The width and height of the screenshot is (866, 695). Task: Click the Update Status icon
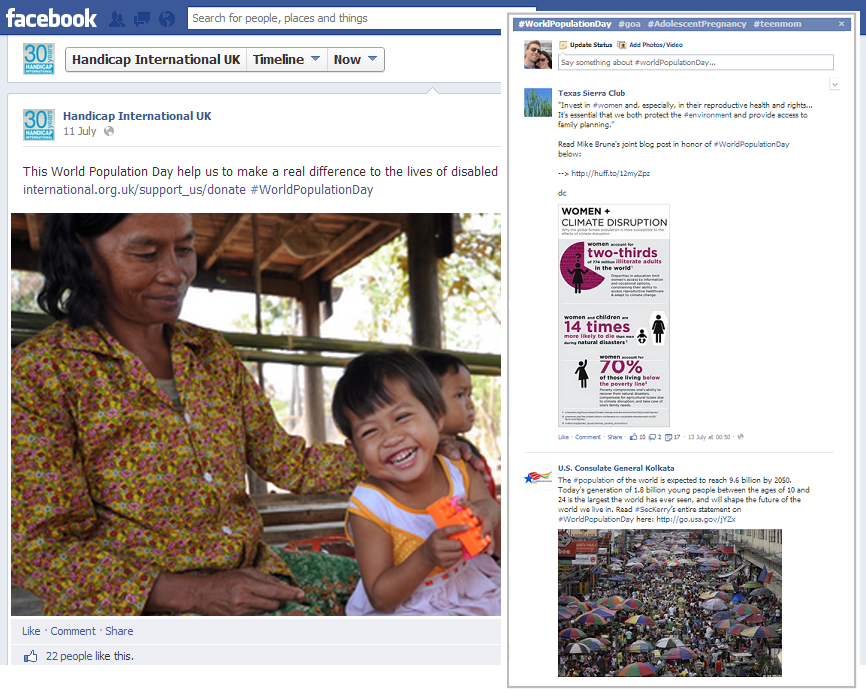pos(563,45)
